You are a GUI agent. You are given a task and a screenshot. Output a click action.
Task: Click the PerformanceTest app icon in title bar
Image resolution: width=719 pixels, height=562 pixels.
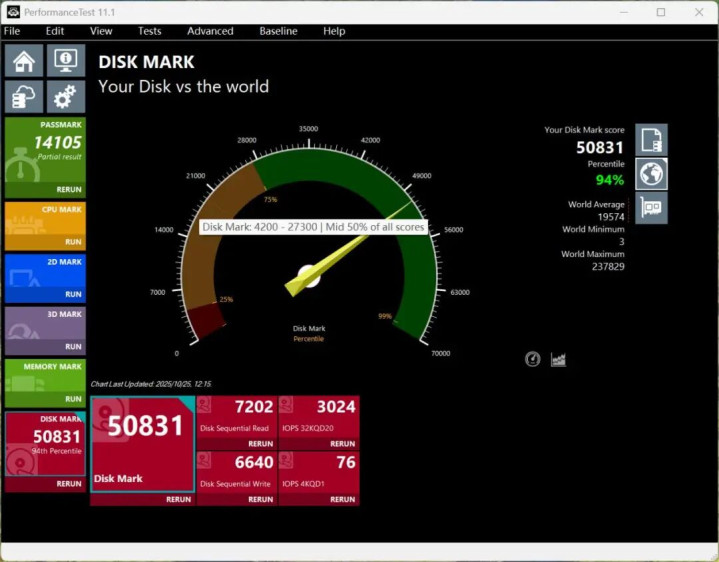[x=13, y=11]
